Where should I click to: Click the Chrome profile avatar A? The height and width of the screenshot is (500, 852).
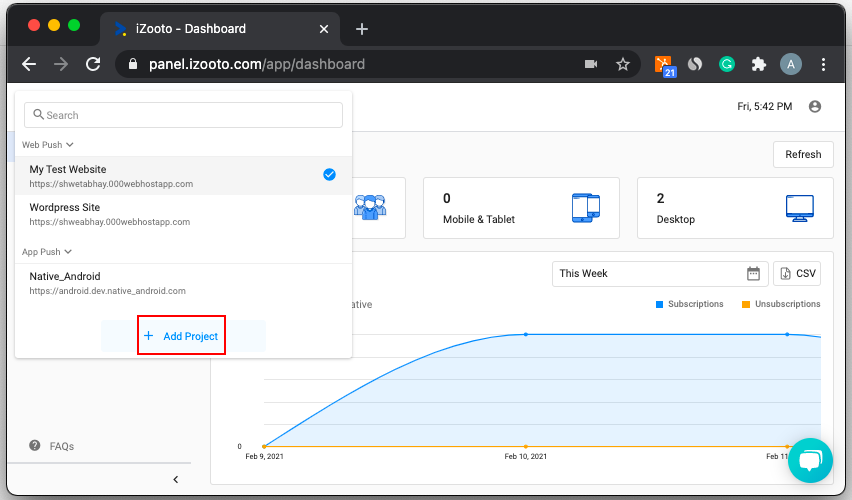[x=791, y=64]
